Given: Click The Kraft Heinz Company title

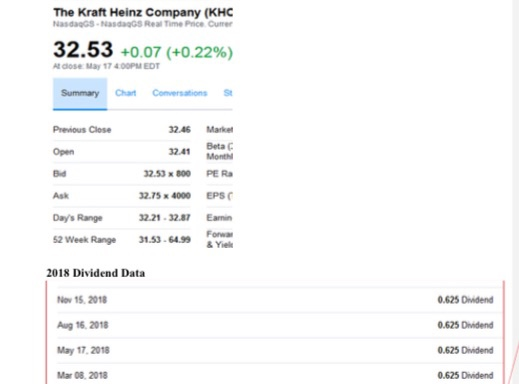Looking at the screenshot, I should [x=143, y=12].
